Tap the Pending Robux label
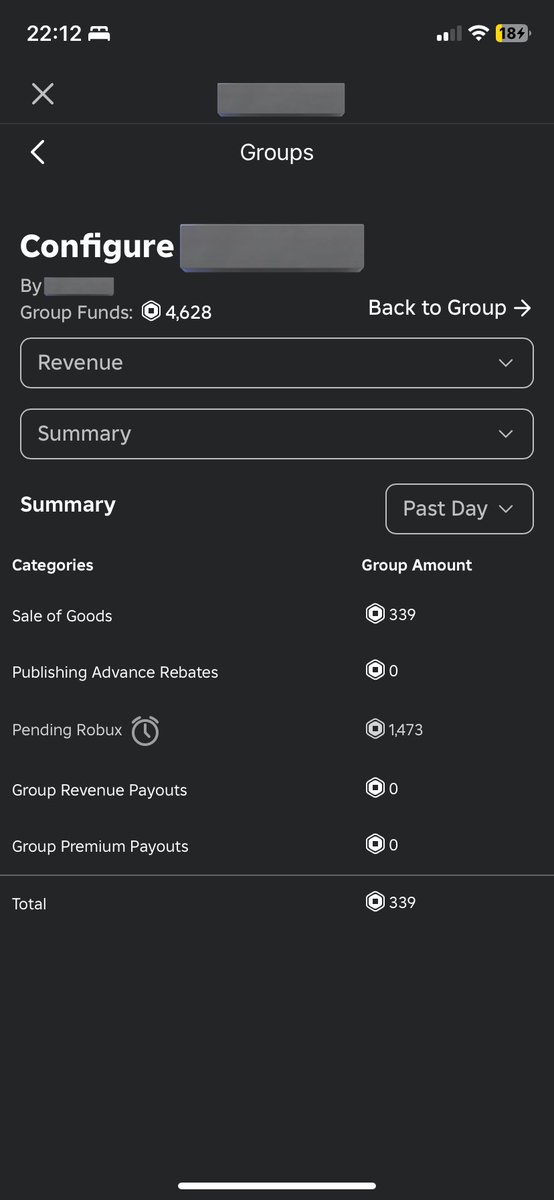The height and width of the screenshot is (1200, 554). pos(67,730)
